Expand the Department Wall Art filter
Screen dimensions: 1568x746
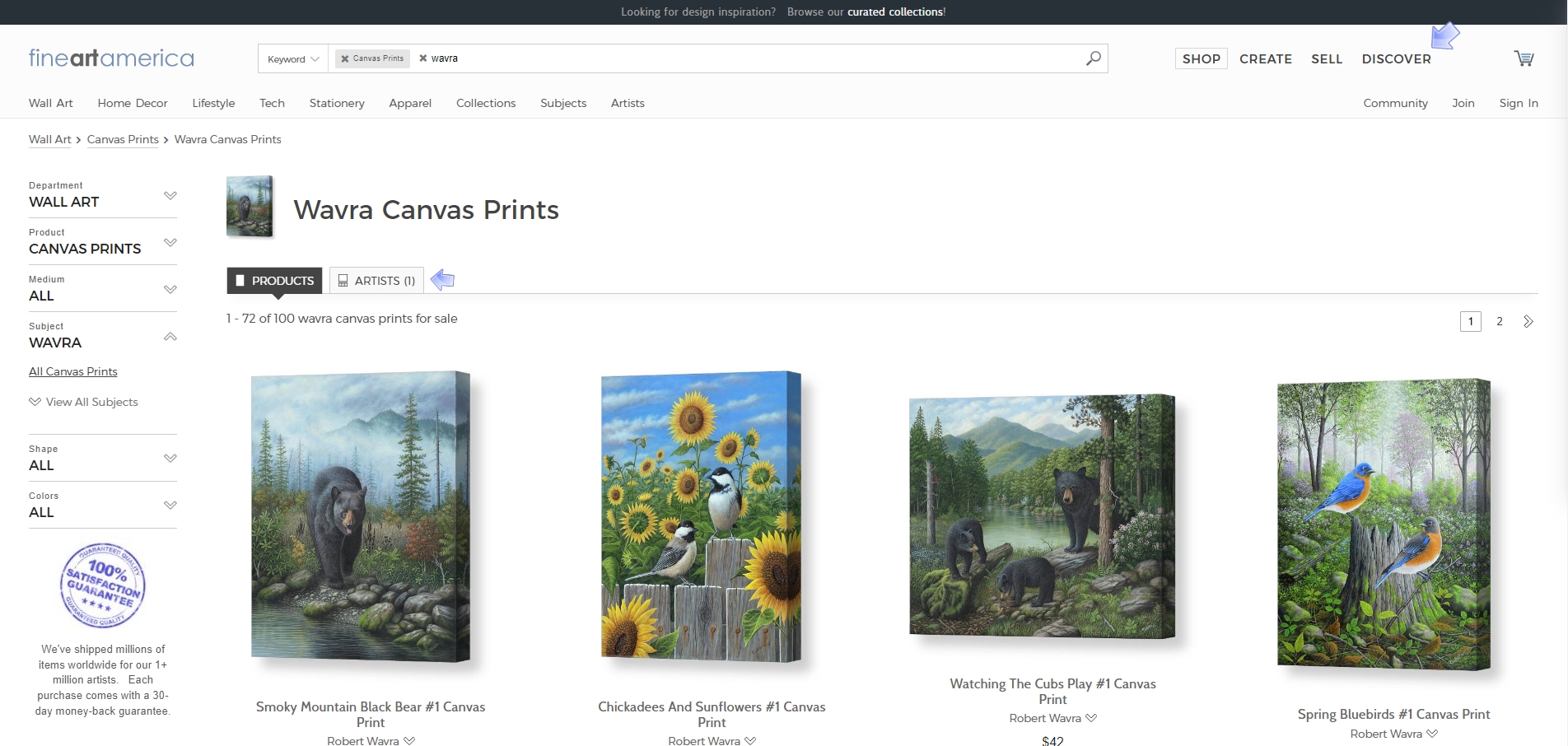click(x=103, y=195)
